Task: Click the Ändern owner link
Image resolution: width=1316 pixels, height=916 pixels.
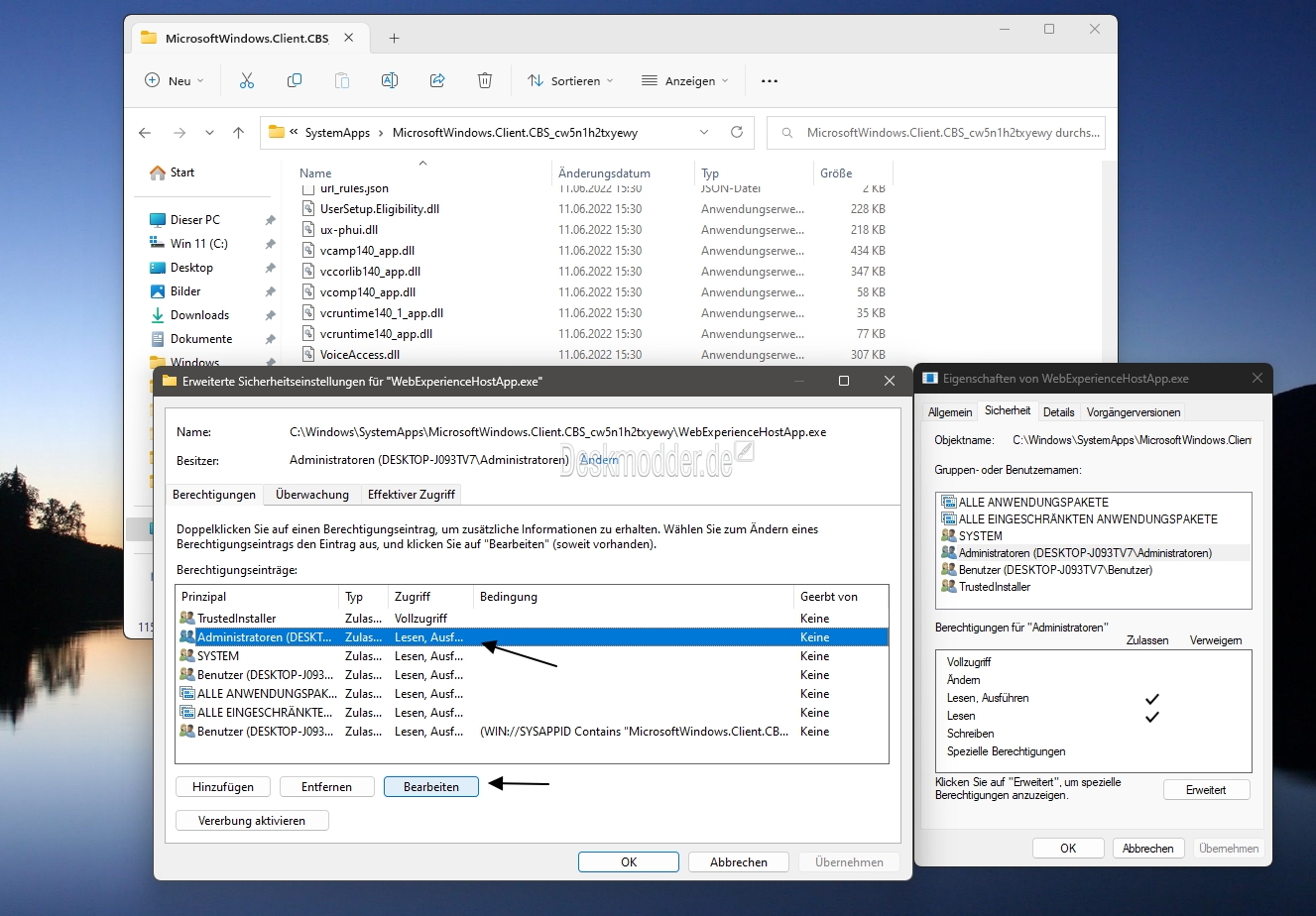Action: point(599,460)
